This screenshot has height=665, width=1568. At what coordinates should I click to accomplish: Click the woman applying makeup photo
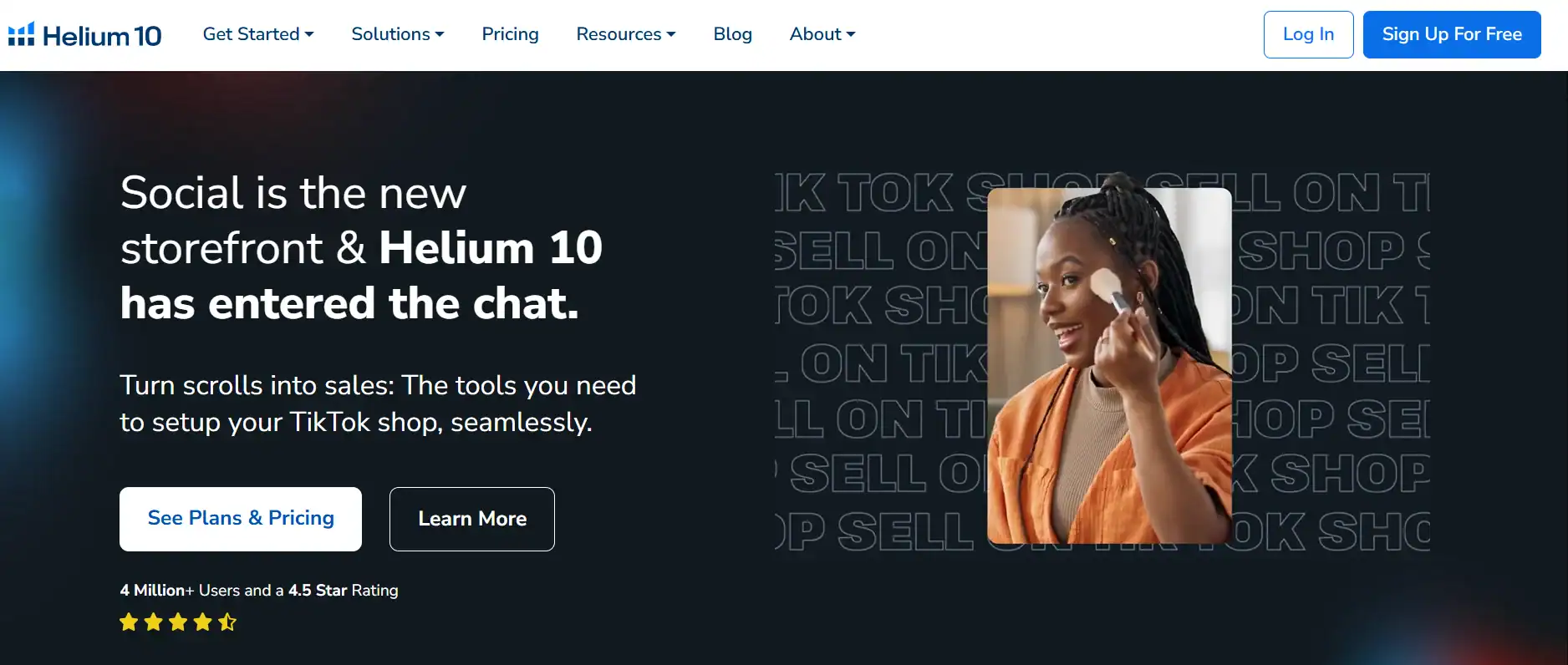pyautogui.click(x=1109, y=366)
